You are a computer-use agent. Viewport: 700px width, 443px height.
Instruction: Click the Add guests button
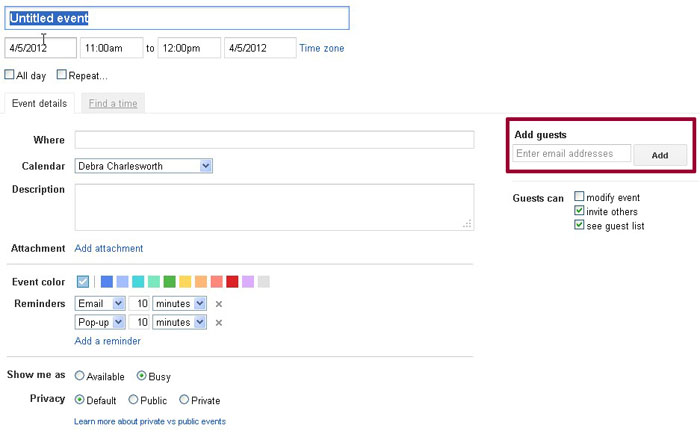tap(660, 155)
